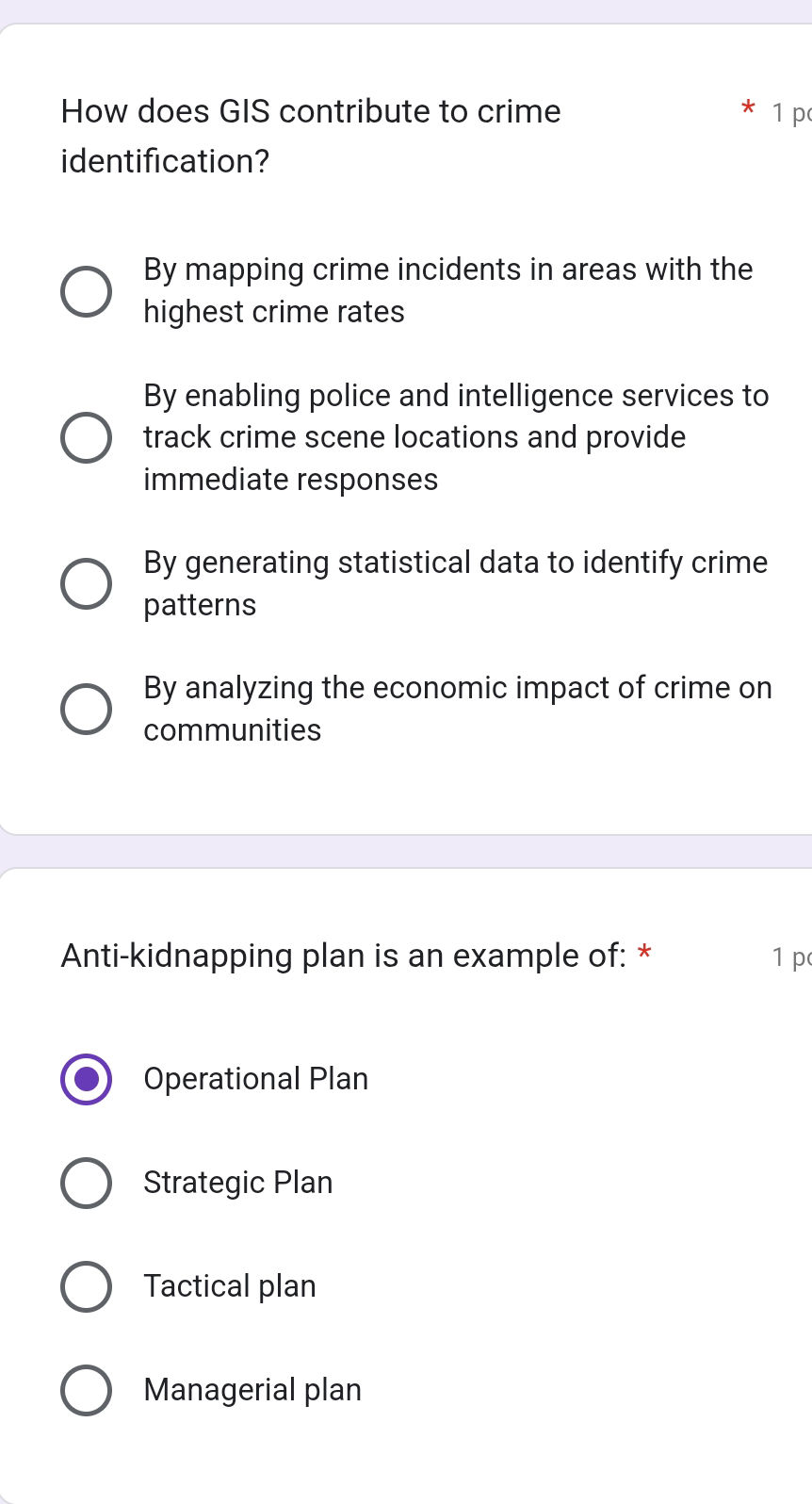Select 'By enabling police and intelligence services' option

pyautogui.click(x=86, y=436)
